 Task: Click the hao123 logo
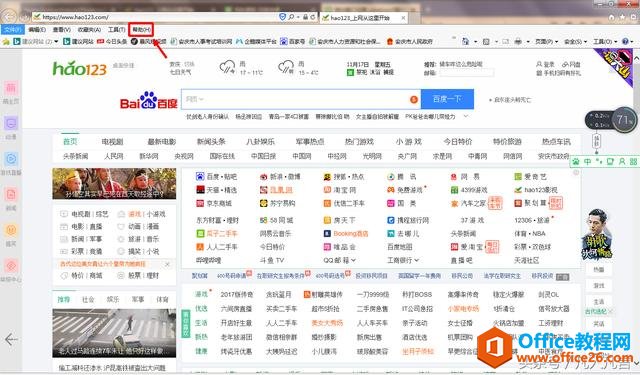(80, 68)
